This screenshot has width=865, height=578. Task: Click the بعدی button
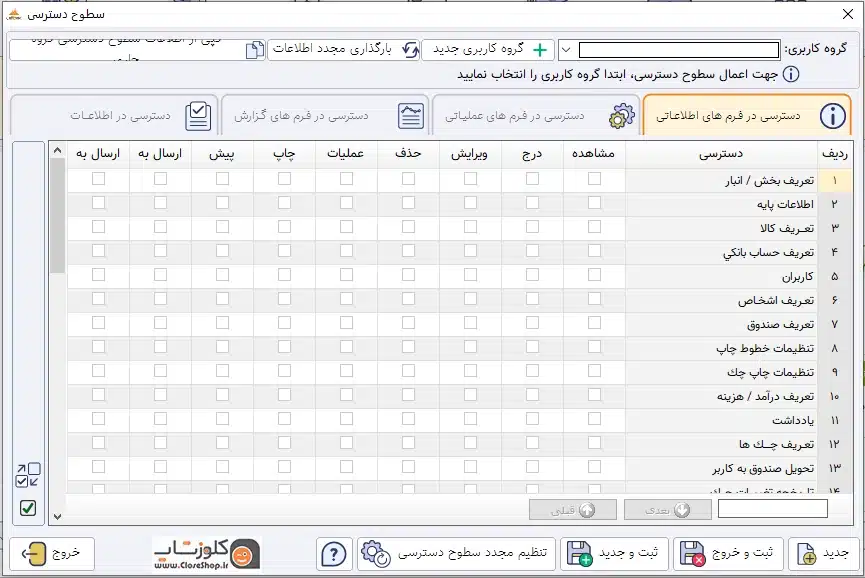point(668,510)
